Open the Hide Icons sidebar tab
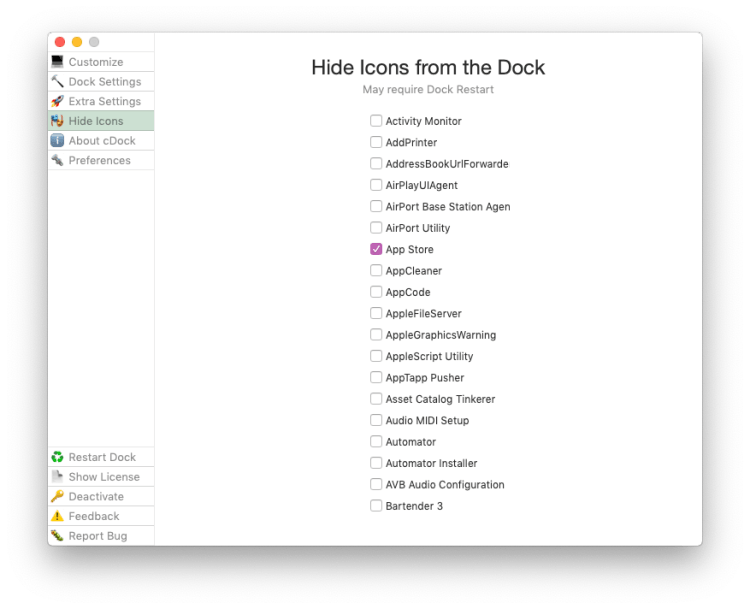 [101, 121]
